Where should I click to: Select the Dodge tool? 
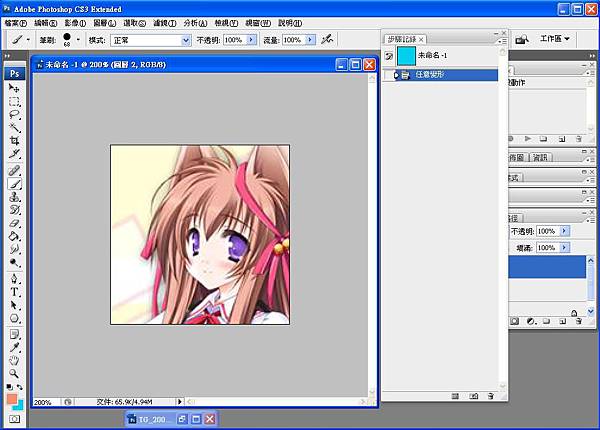click(14, 262)
